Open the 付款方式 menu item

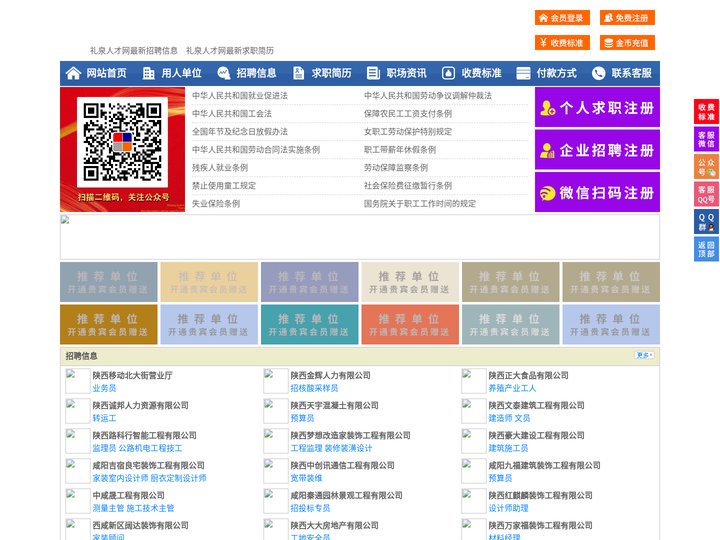[557, 73]
